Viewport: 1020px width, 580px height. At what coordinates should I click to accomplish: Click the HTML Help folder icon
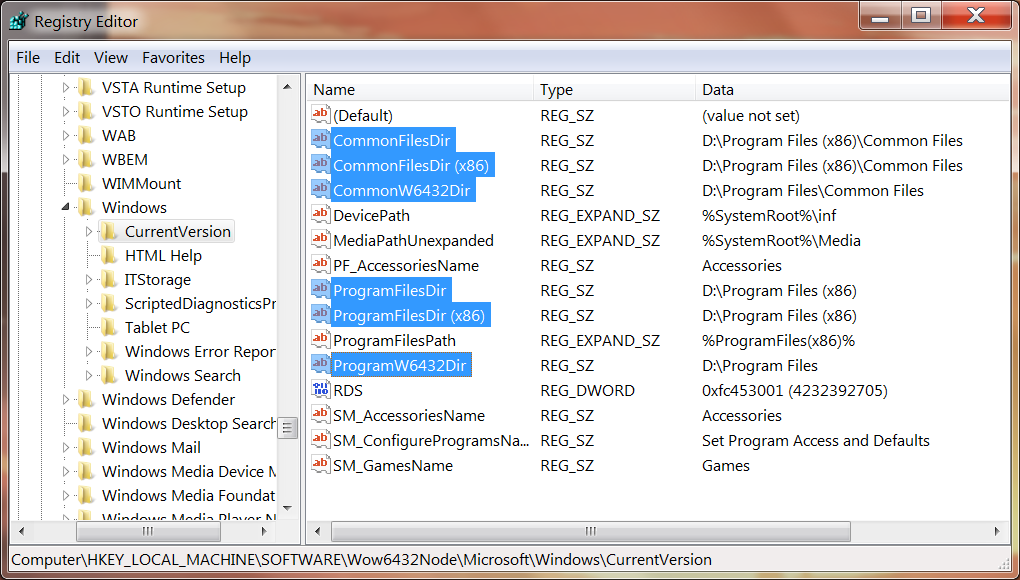pos(109,255)
